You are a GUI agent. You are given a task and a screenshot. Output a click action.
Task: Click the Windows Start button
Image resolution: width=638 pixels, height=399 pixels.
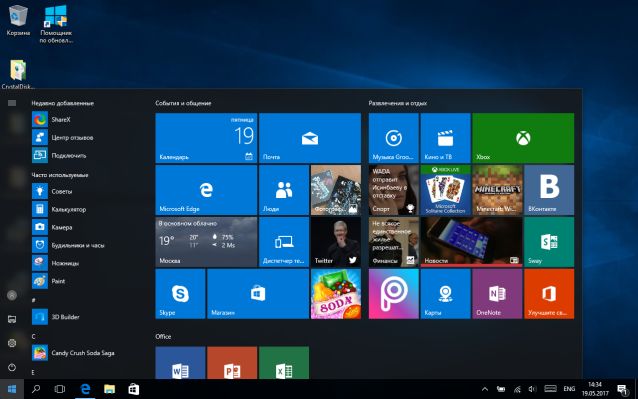click(12, 389)
